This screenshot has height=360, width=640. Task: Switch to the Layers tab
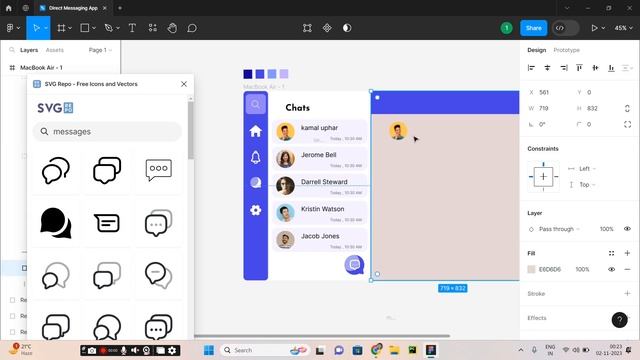29,50
